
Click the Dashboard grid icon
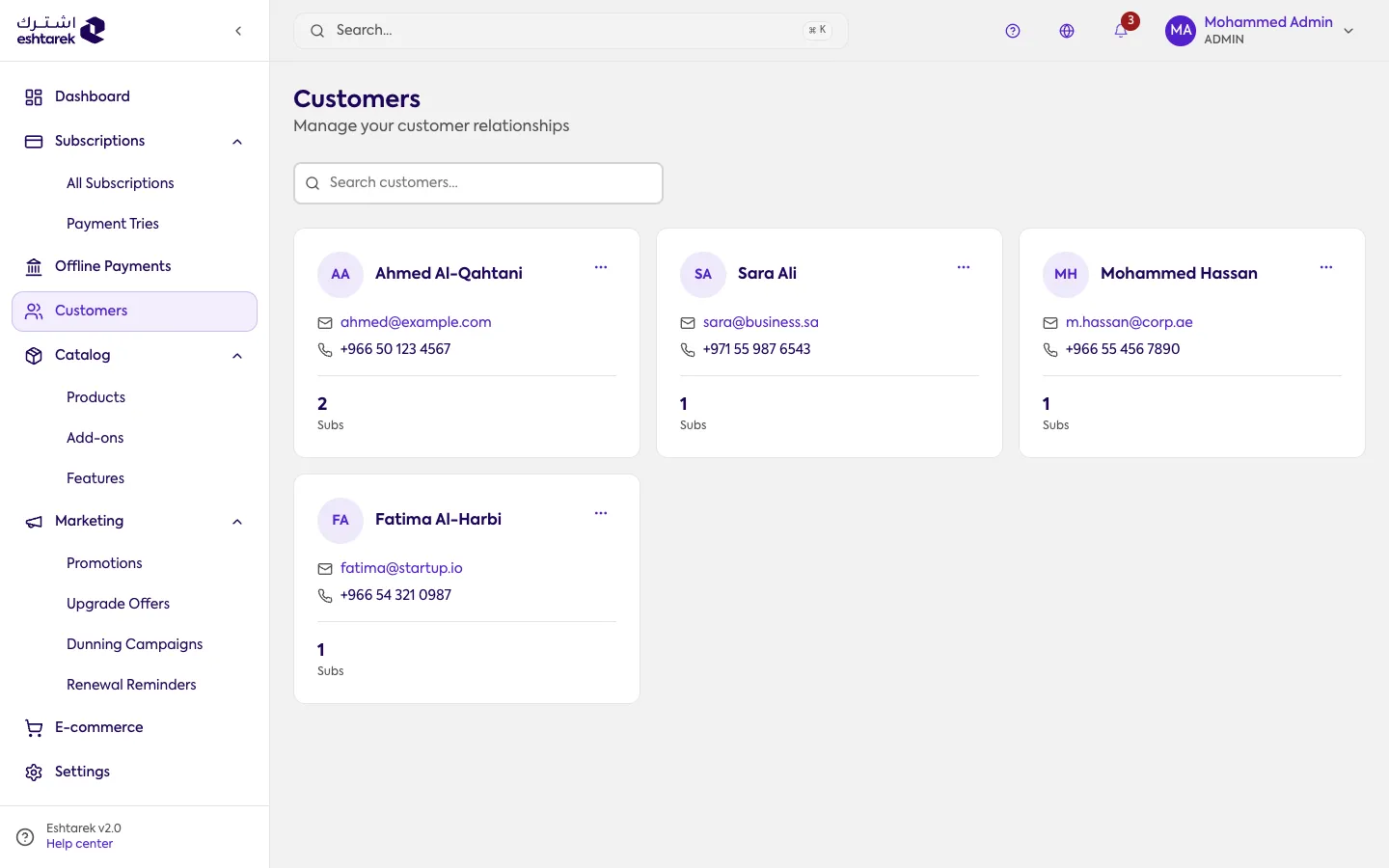34,97
